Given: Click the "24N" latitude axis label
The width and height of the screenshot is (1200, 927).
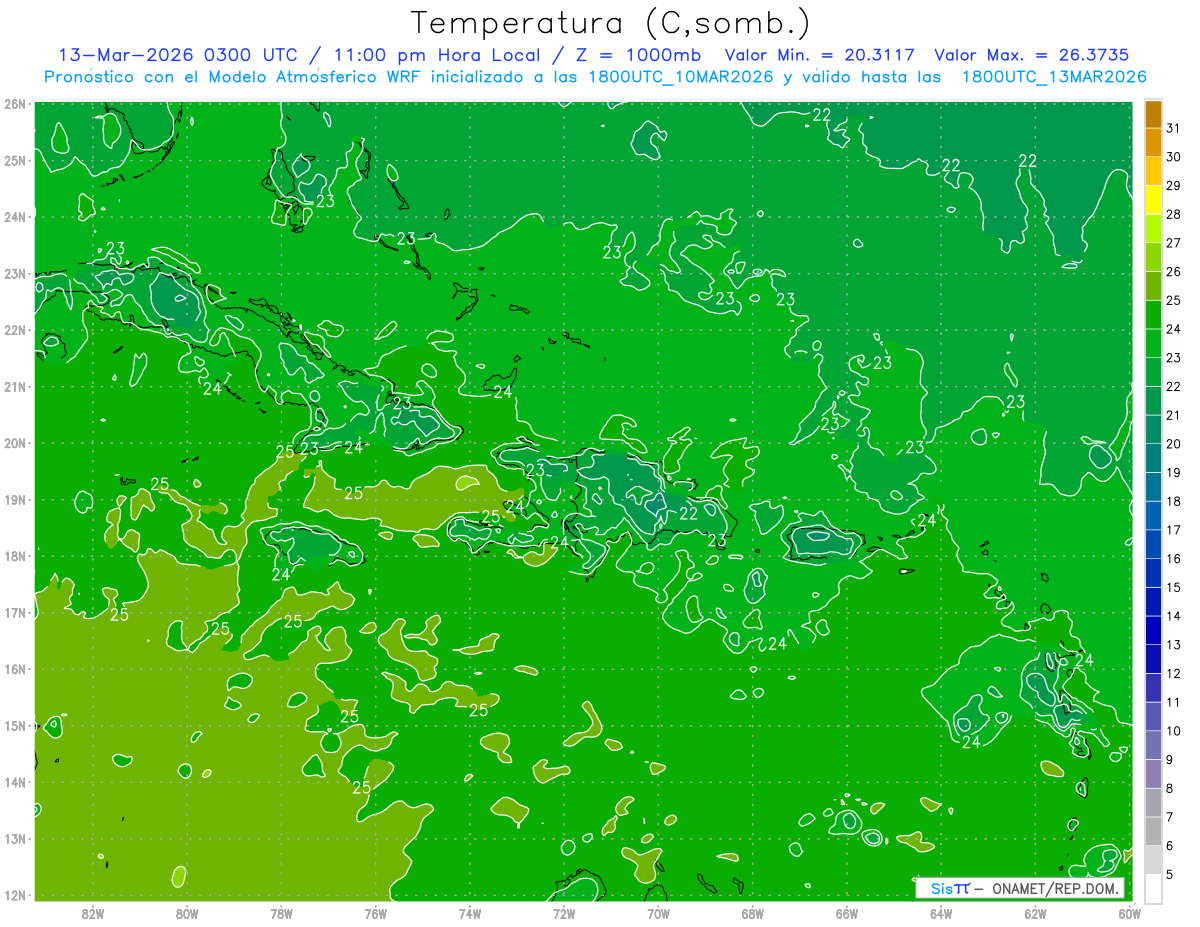Looking at the screenshot, I should [x=16, y=217].
